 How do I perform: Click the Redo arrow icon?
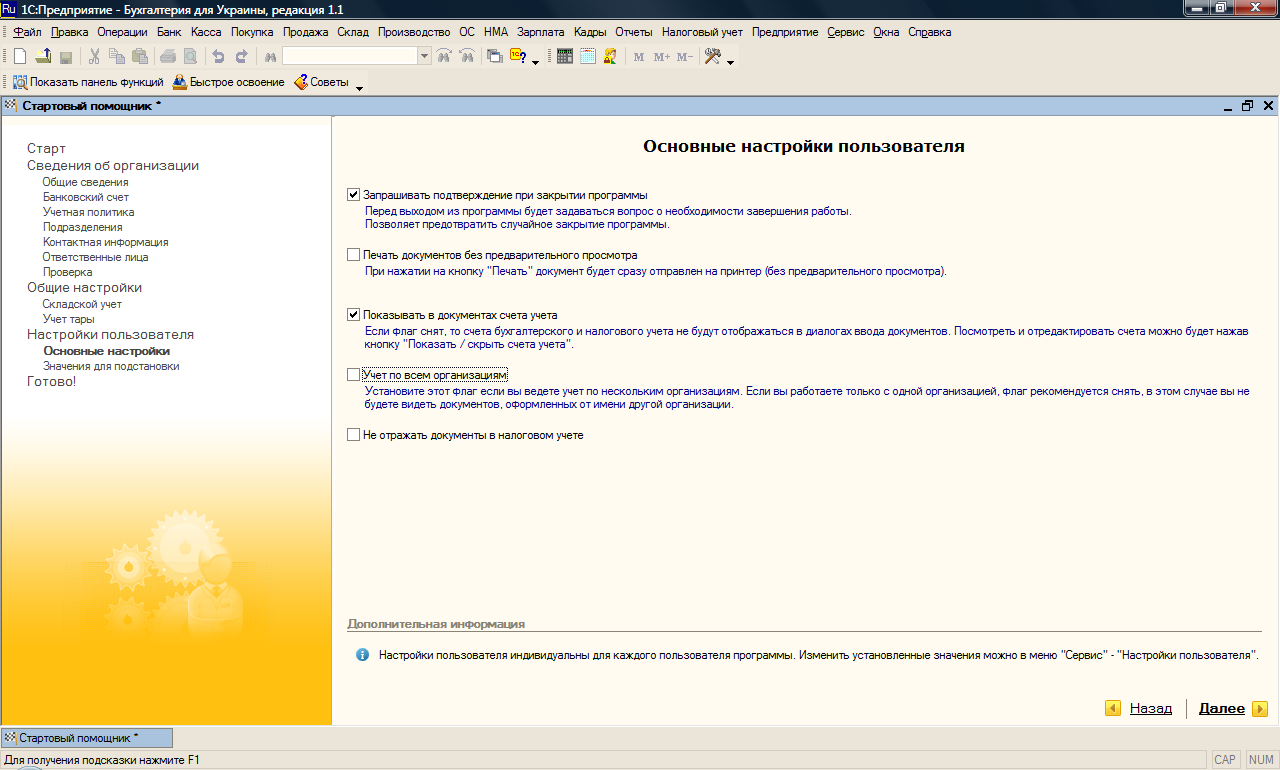point(241,57)
